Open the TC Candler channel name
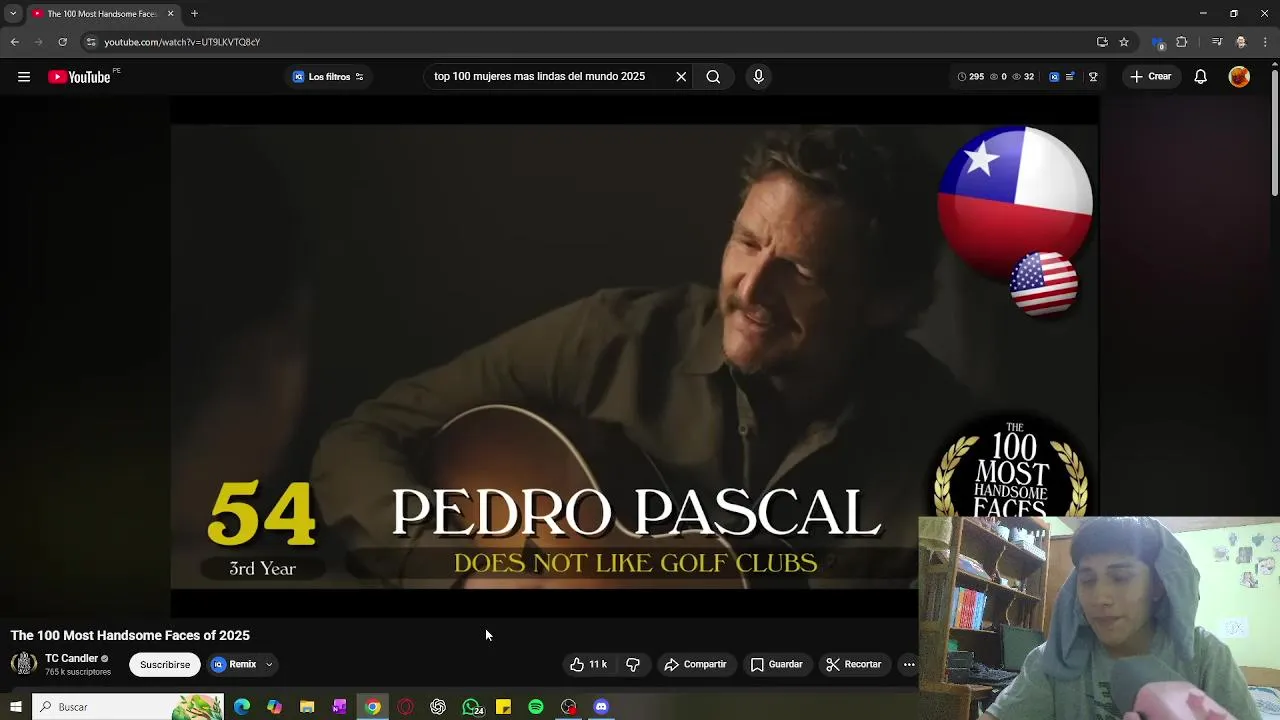Viewport: 1280px width, 720px height. click(x=71, y=658)
